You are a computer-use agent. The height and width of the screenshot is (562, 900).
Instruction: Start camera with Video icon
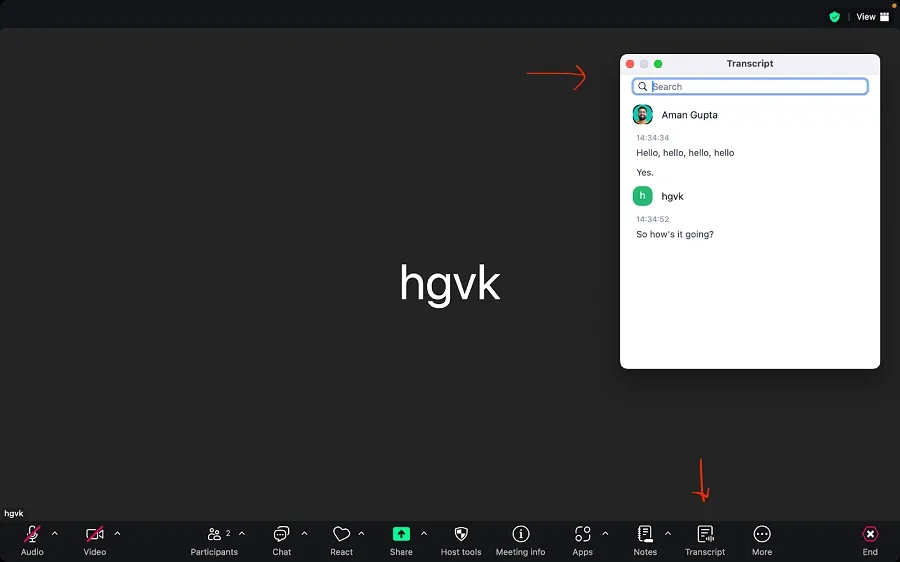click(95, 534)
